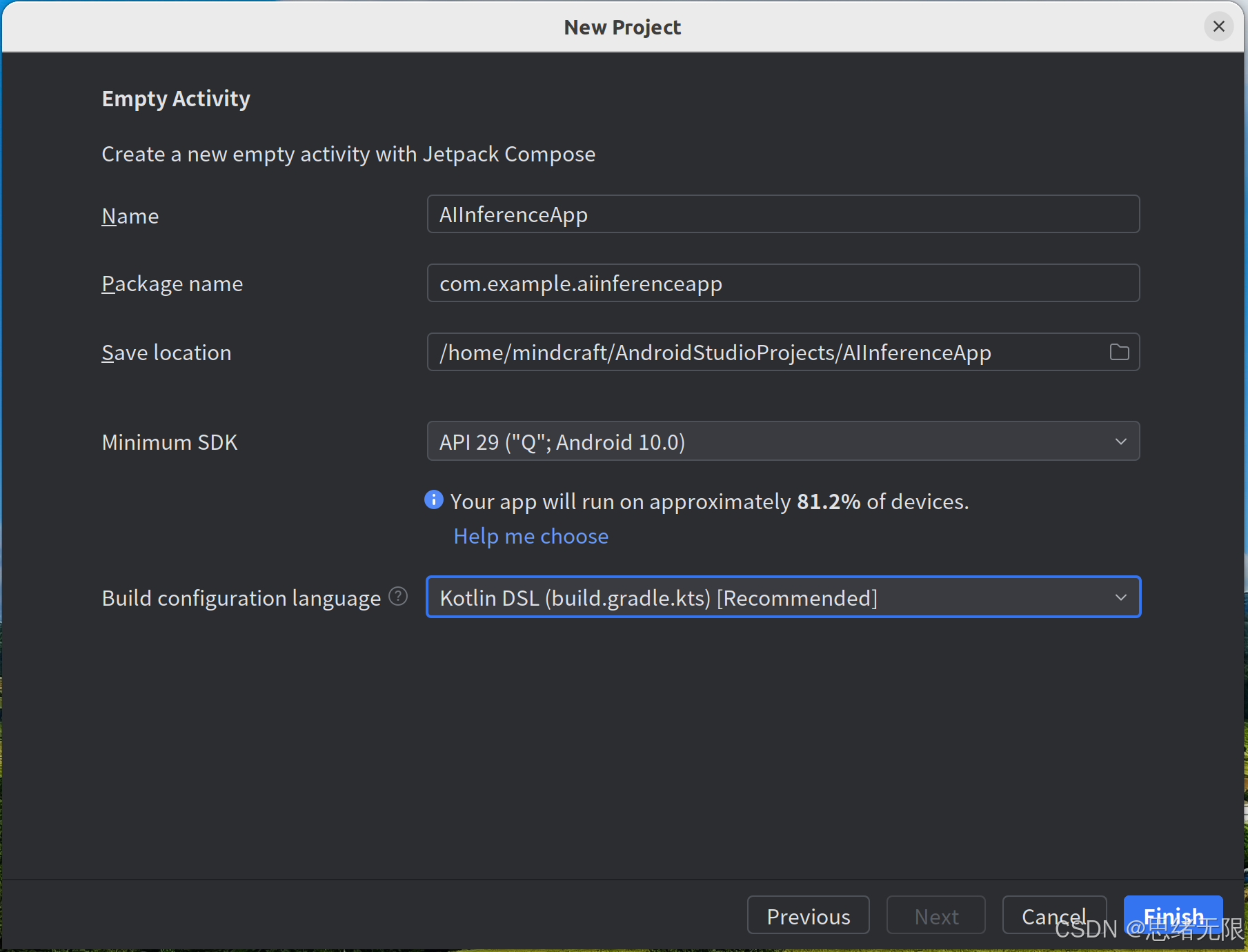Image resolution: width=1248 pixels, height=952 pixels.
Task: Click the blue info icon about device coverage
Action: (x=433, y=499)
